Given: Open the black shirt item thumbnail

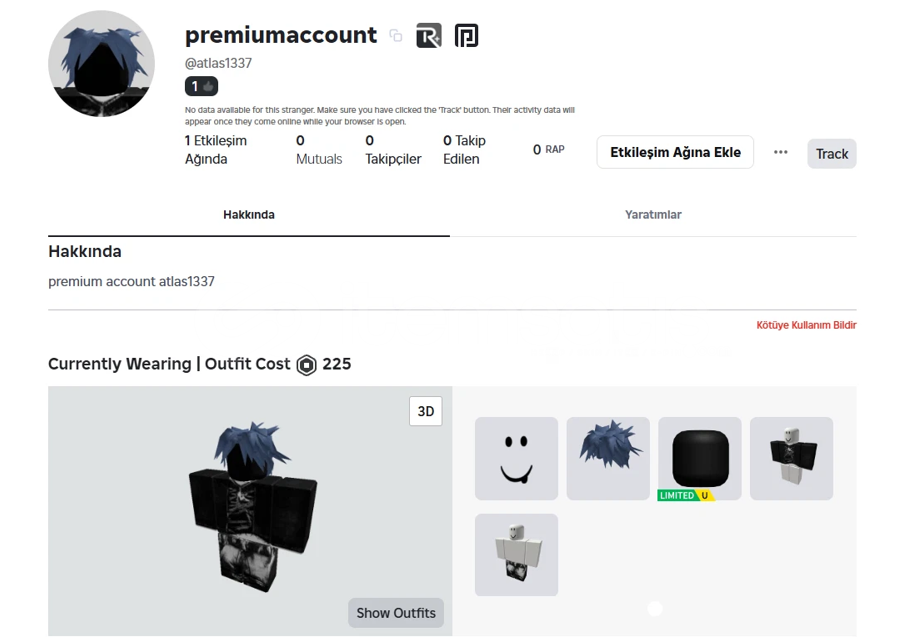Looking at the screenshot, I should pyautogui.click(x=791, y=458).
